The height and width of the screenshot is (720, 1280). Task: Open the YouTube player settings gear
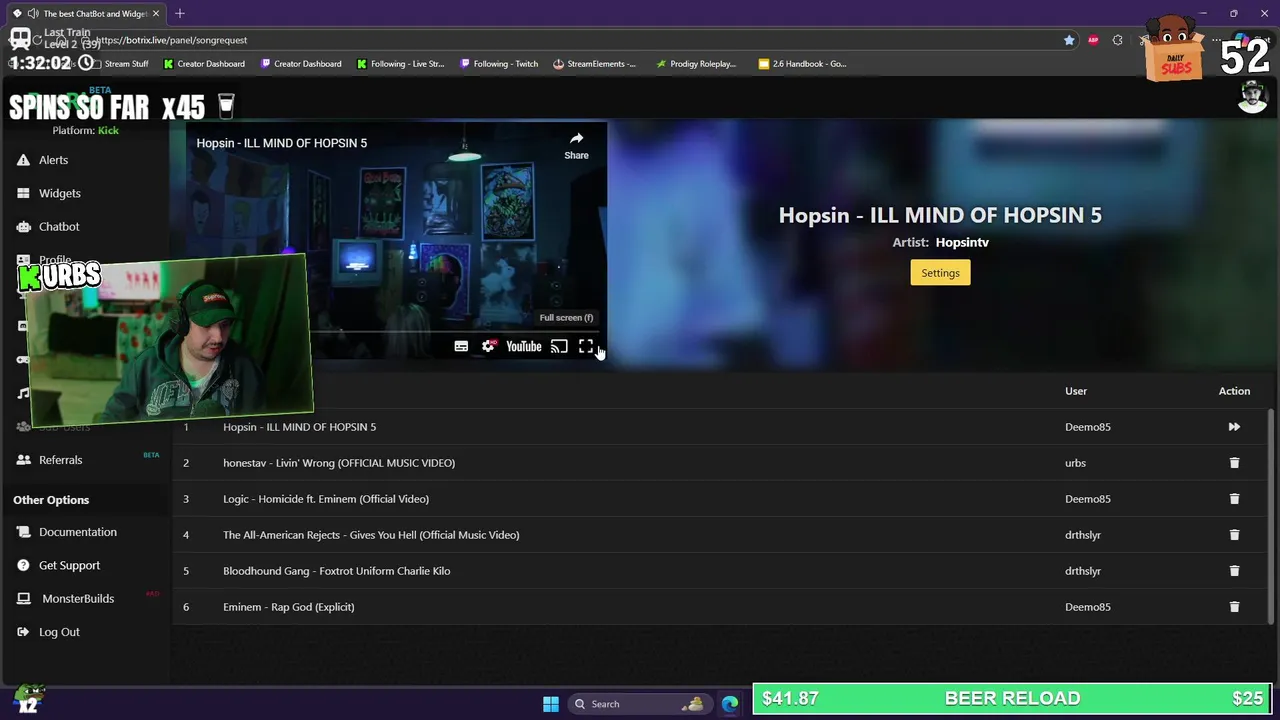(x=488, y=346)
